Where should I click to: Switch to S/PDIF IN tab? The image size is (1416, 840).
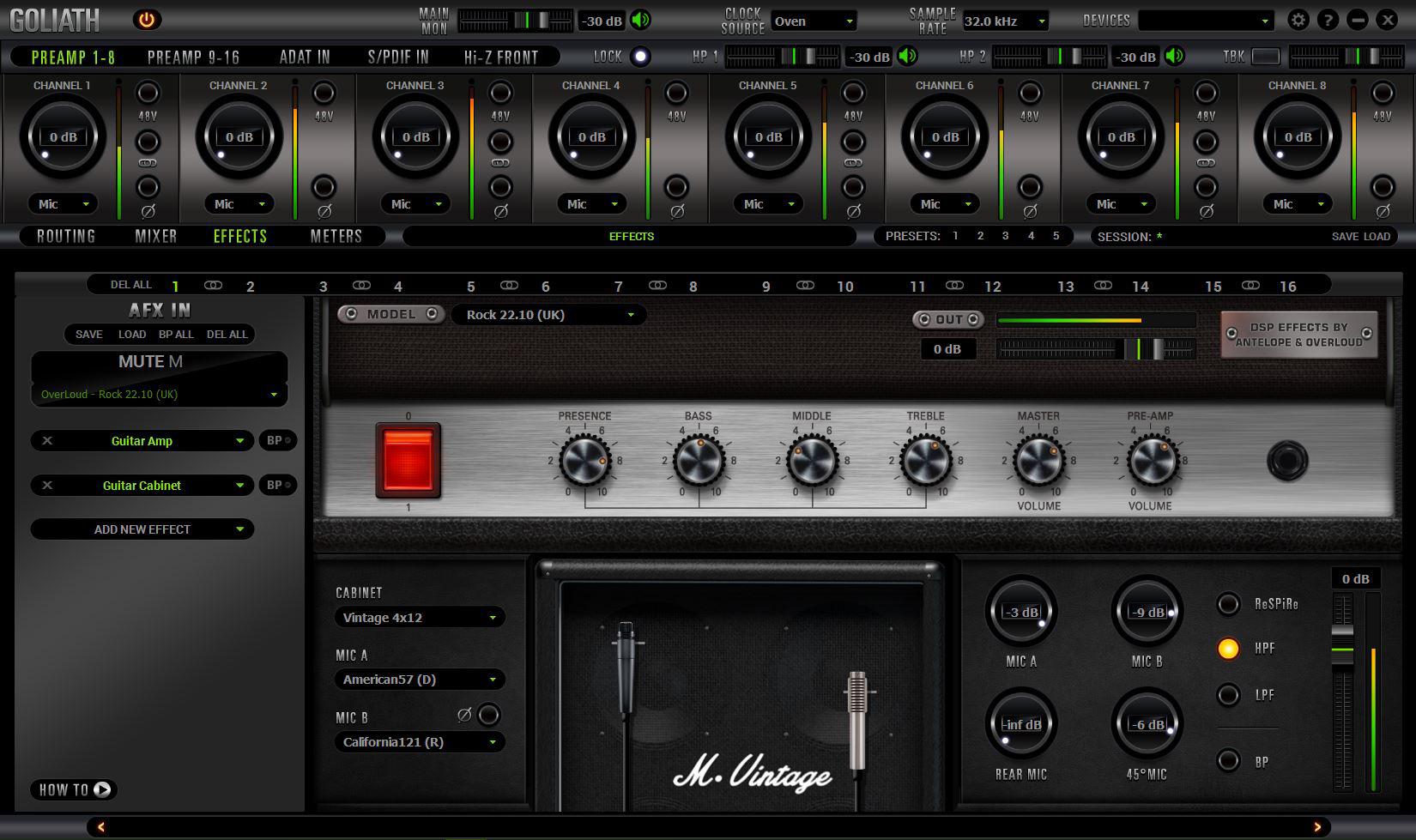click(398, 57)
